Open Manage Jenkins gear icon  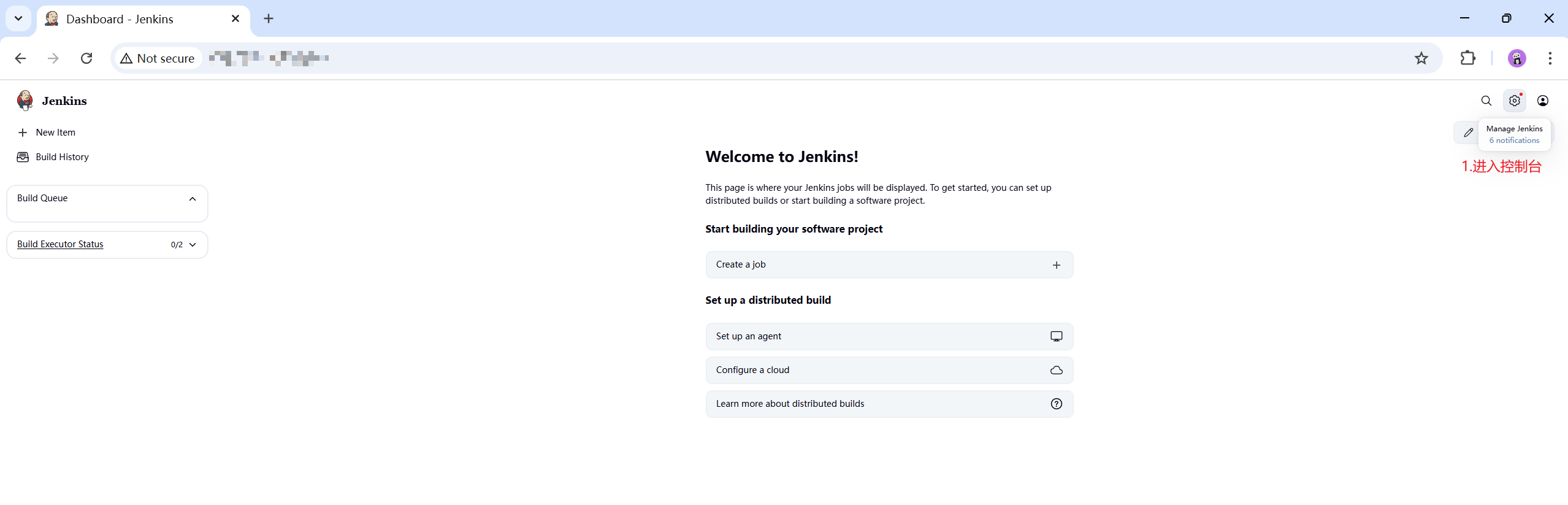pyautogui.click(x=1514, y=101)
